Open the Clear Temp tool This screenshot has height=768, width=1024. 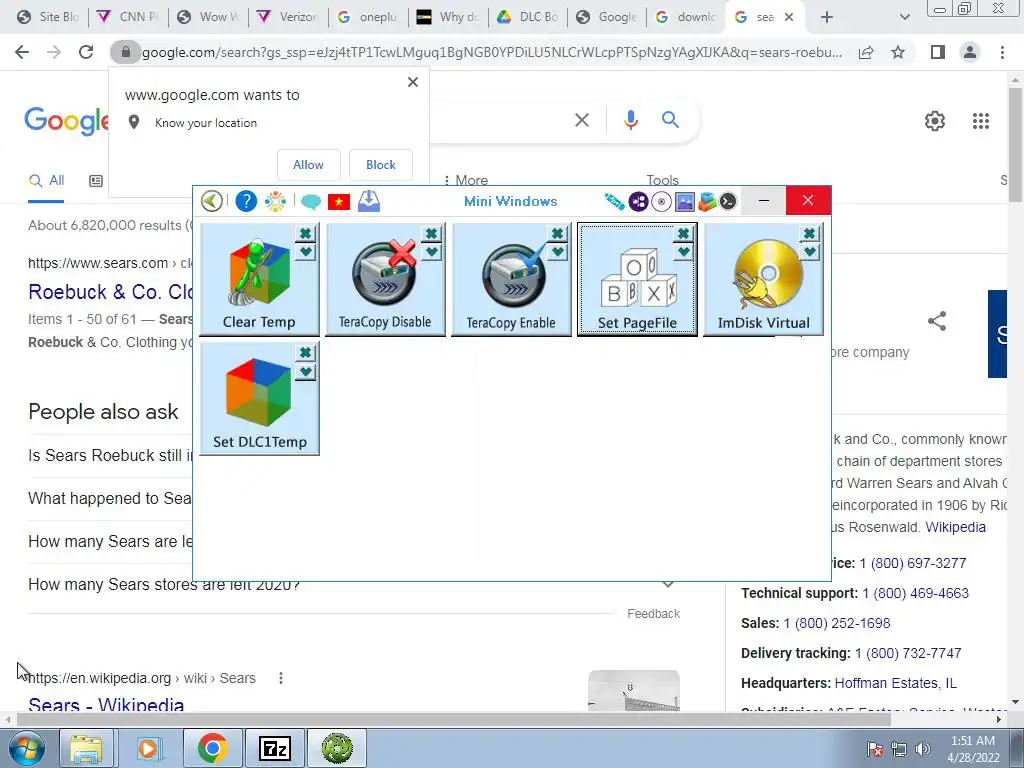coord(259,280)
